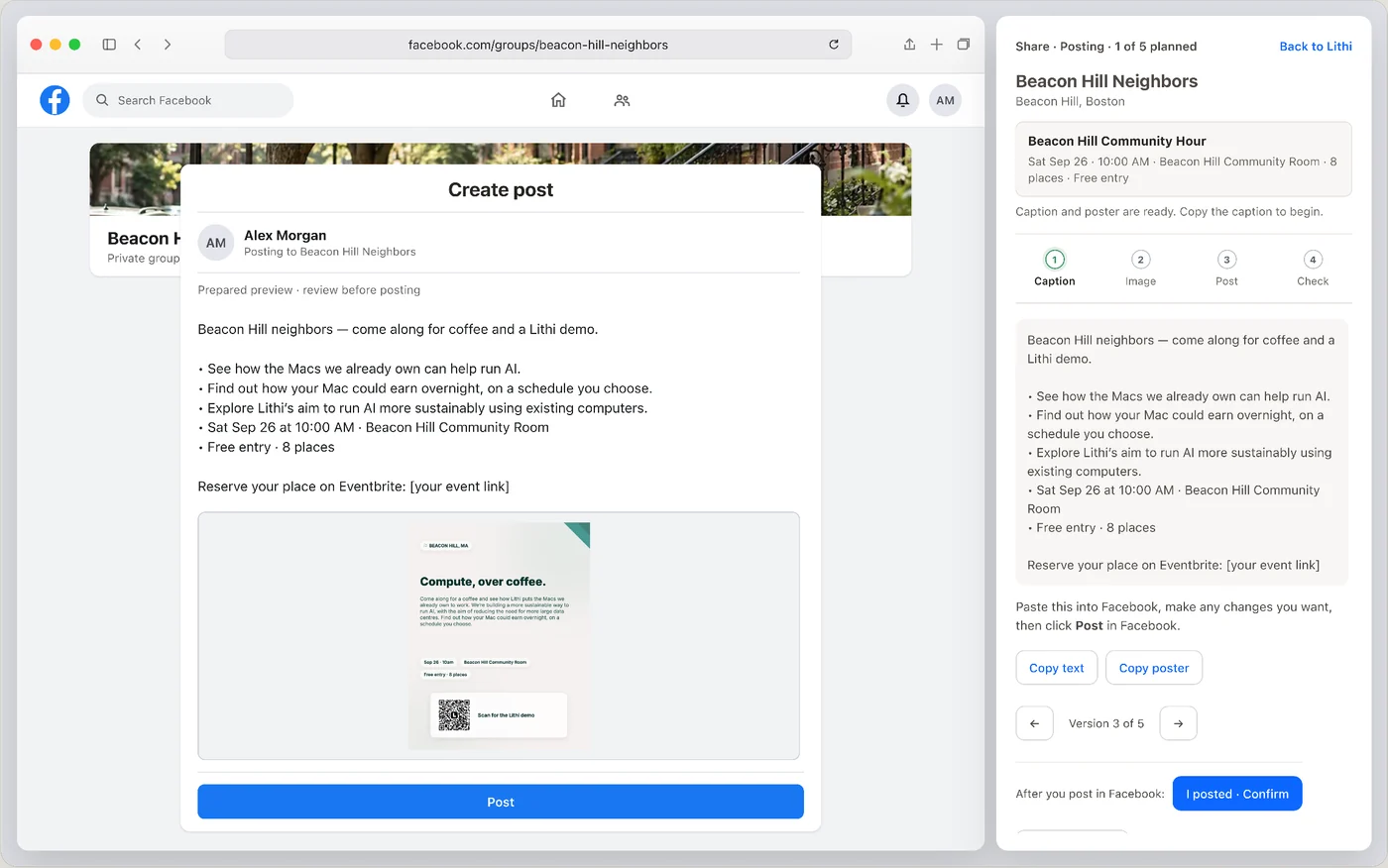Click the browser sidebar toggle icon

click(109, 45)
